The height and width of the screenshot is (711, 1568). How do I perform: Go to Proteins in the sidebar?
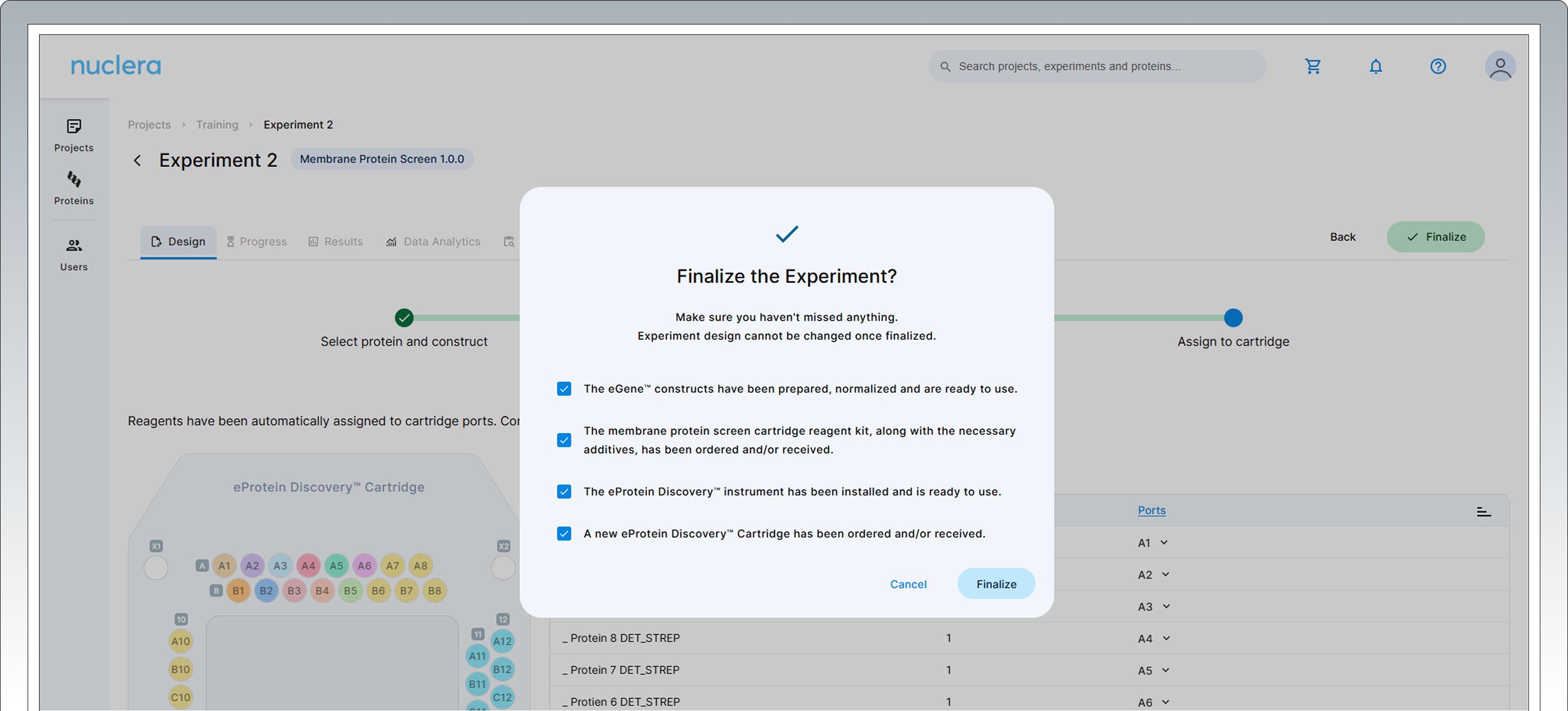pos(73,188)
